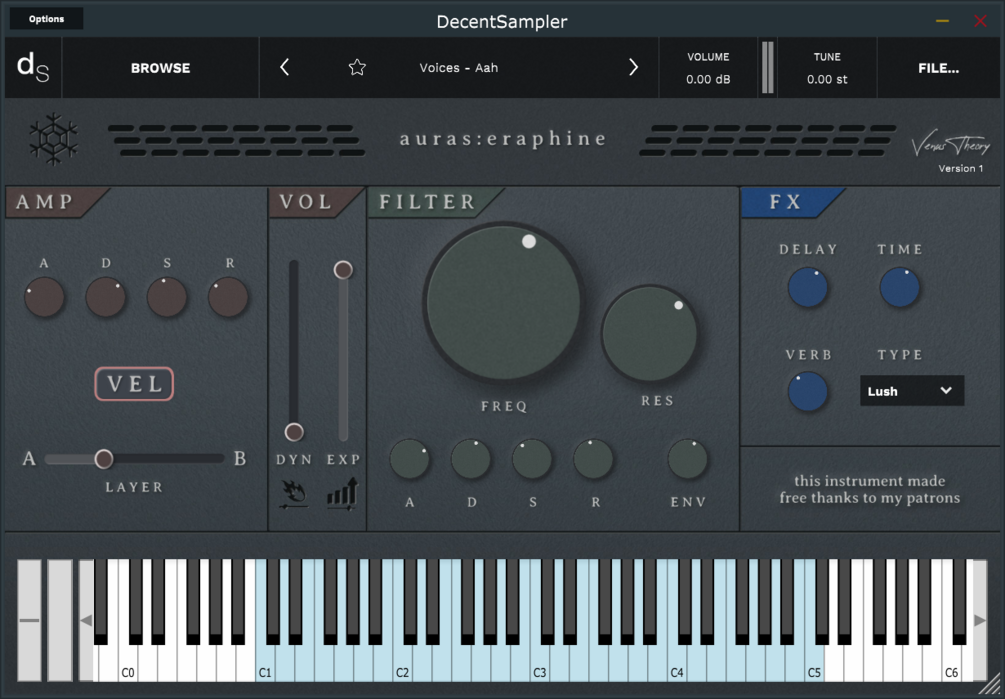
Task: Click the pitch bend wheel
Action: pos(29,620)
